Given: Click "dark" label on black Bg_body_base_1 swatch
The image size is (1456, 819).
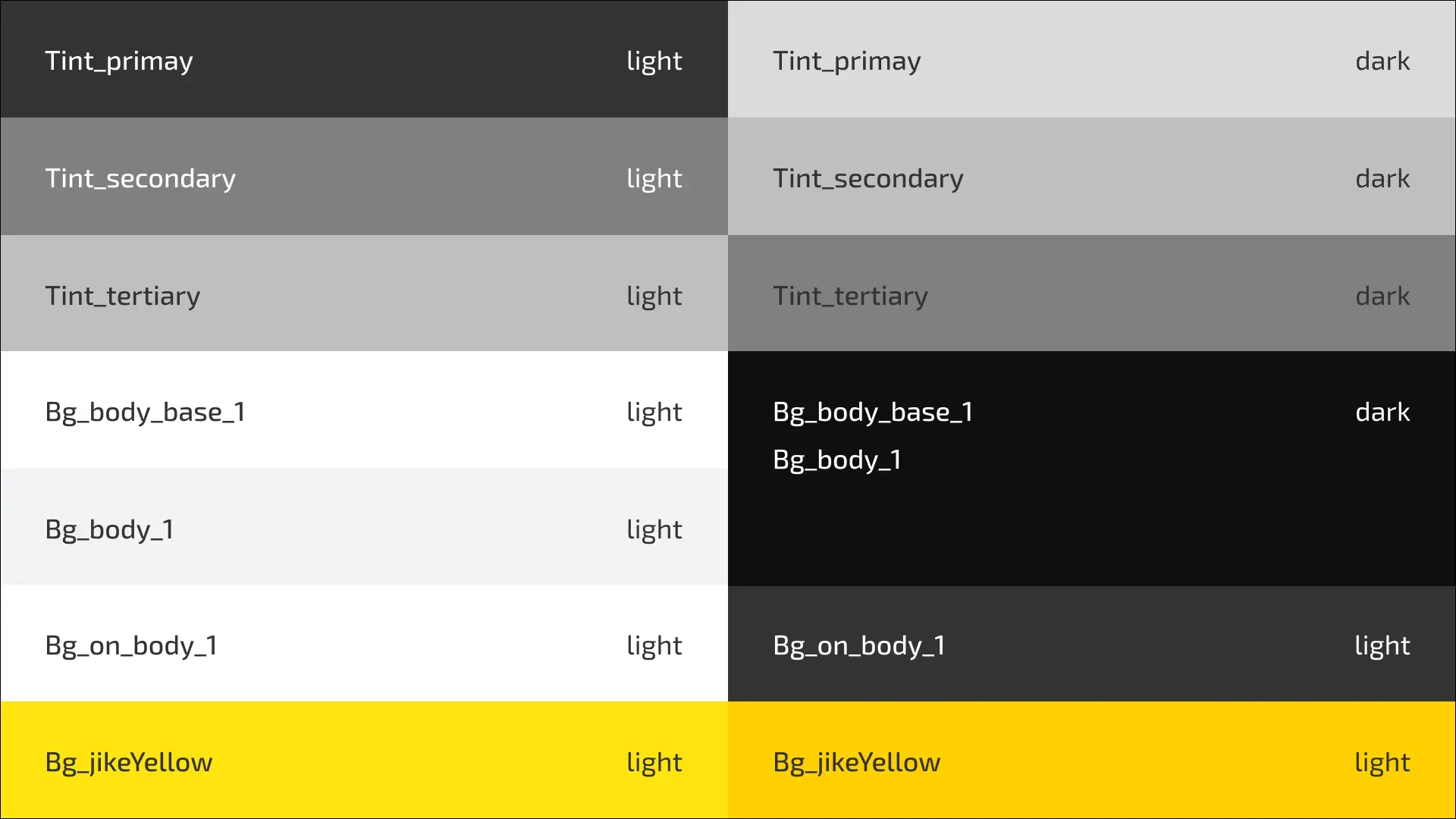Looking at the screenshot, I should tap(1382, 412).
